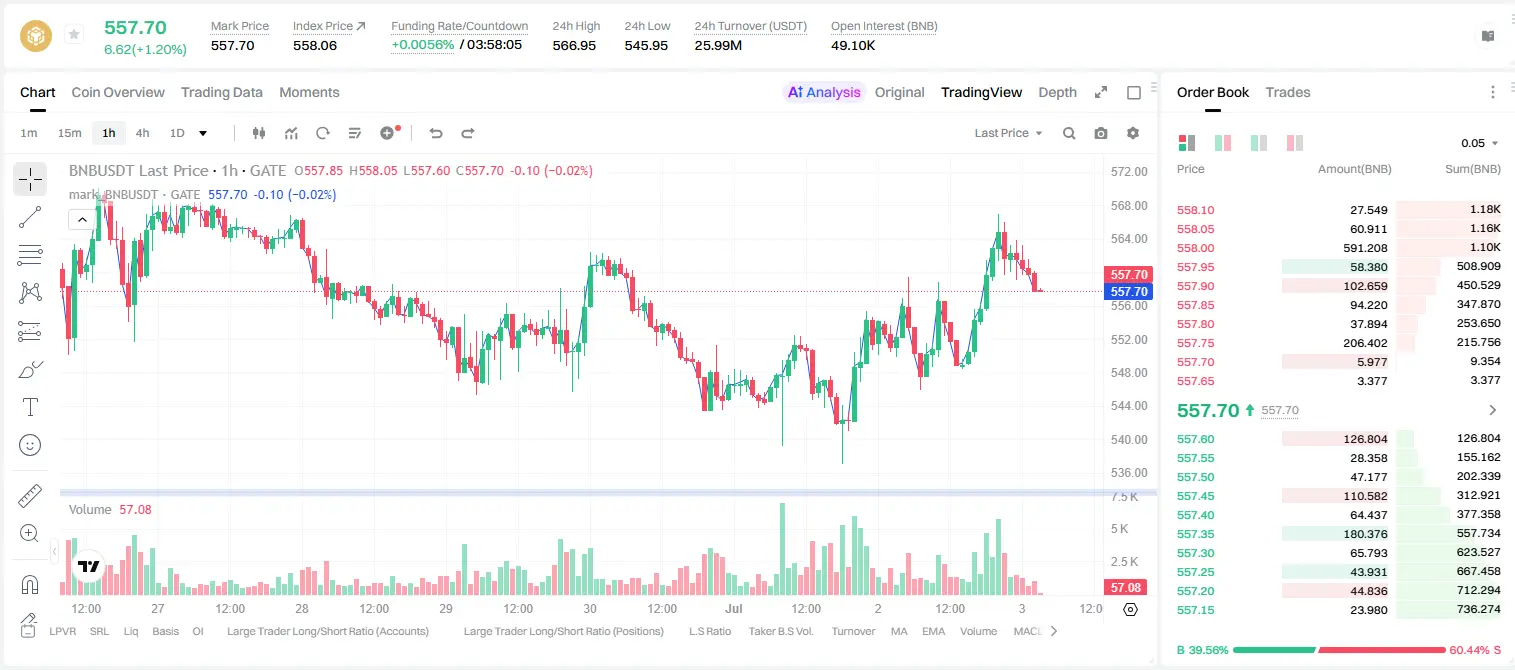
Task: Switch to the Trades tab
Action: (1287, 92)
